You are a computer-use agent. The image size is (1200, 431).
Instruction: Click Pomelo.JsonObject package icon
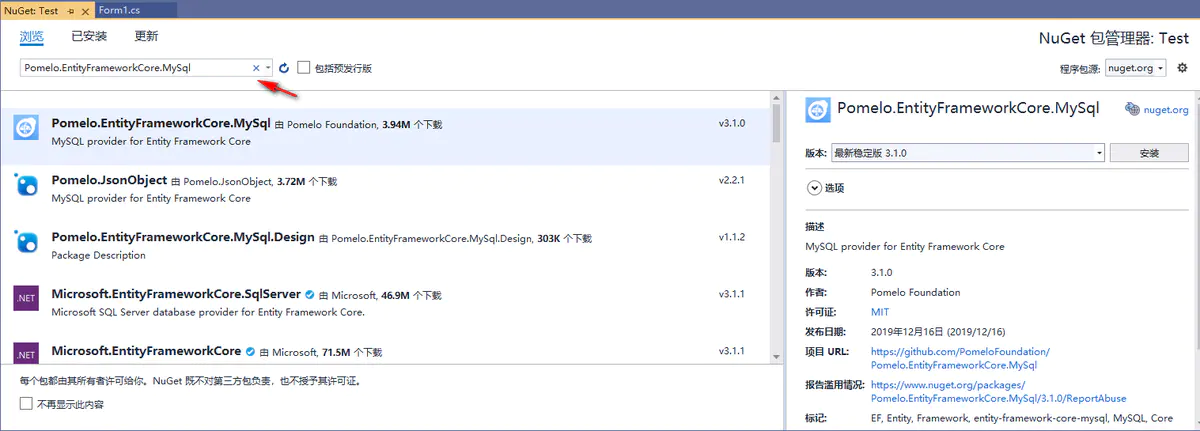25,185
